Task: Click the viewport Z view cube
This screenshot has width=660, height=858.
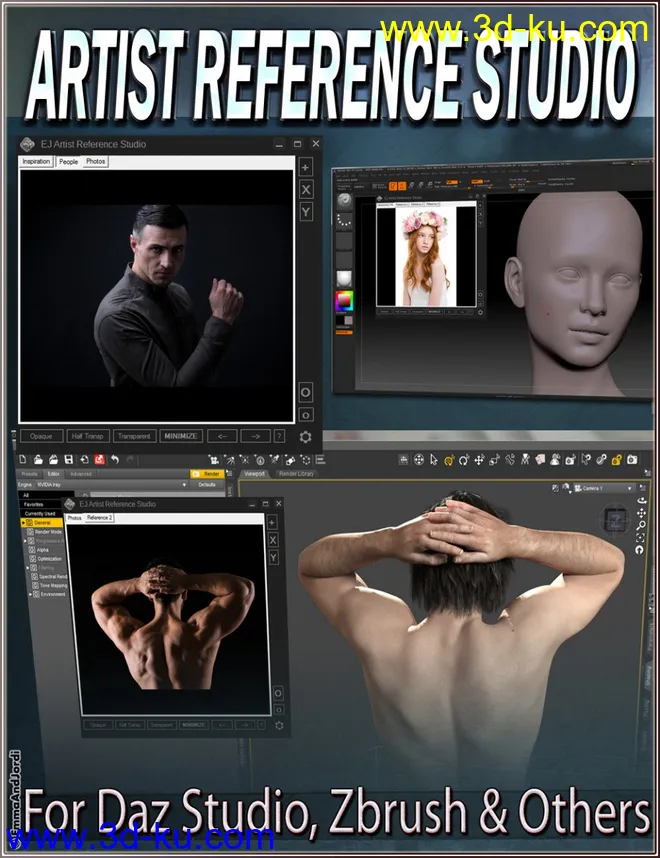Action: (615, 520)
